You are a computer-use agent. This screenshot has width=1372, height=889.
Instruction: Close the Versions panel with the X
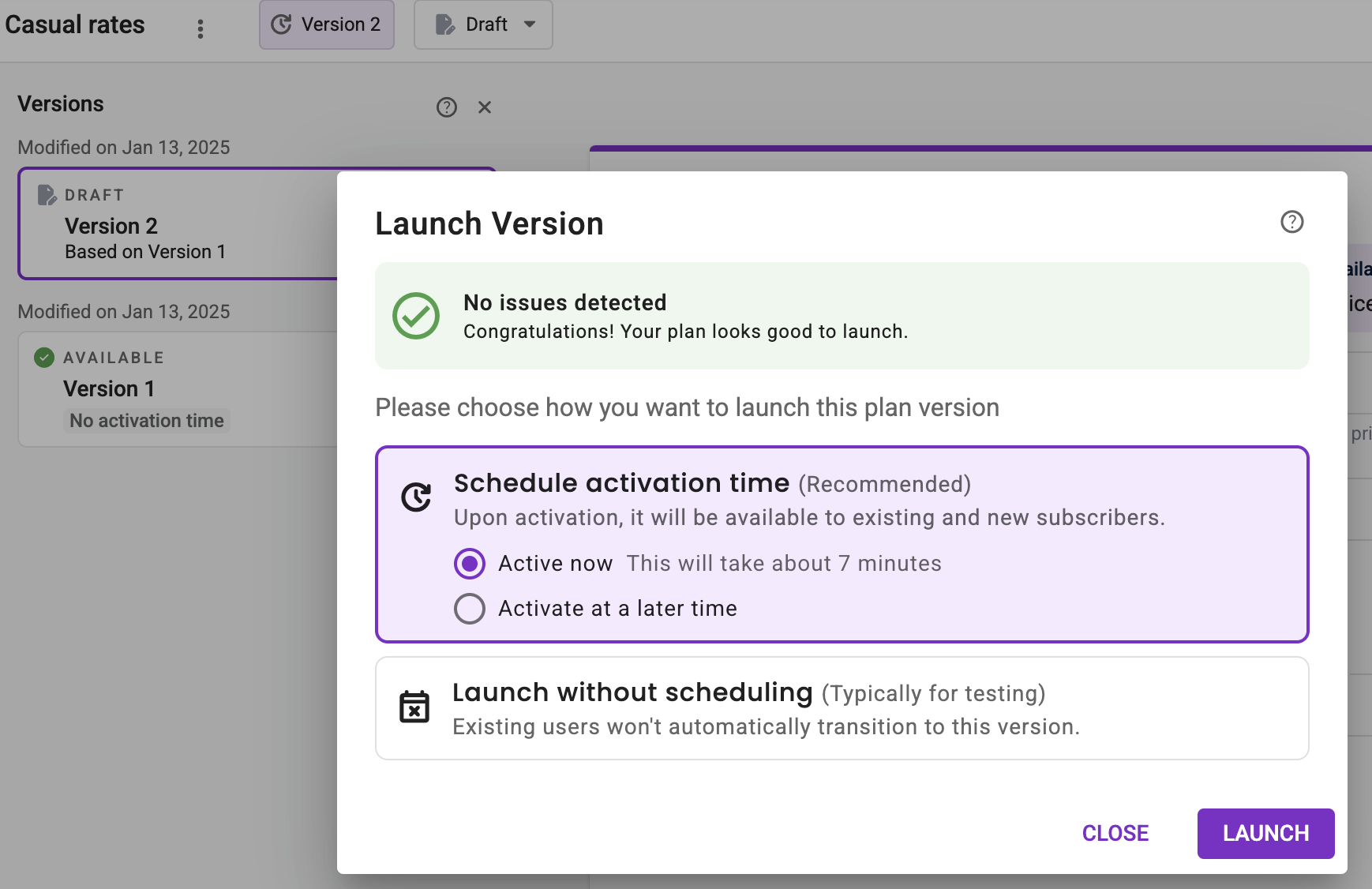[485, 107]
